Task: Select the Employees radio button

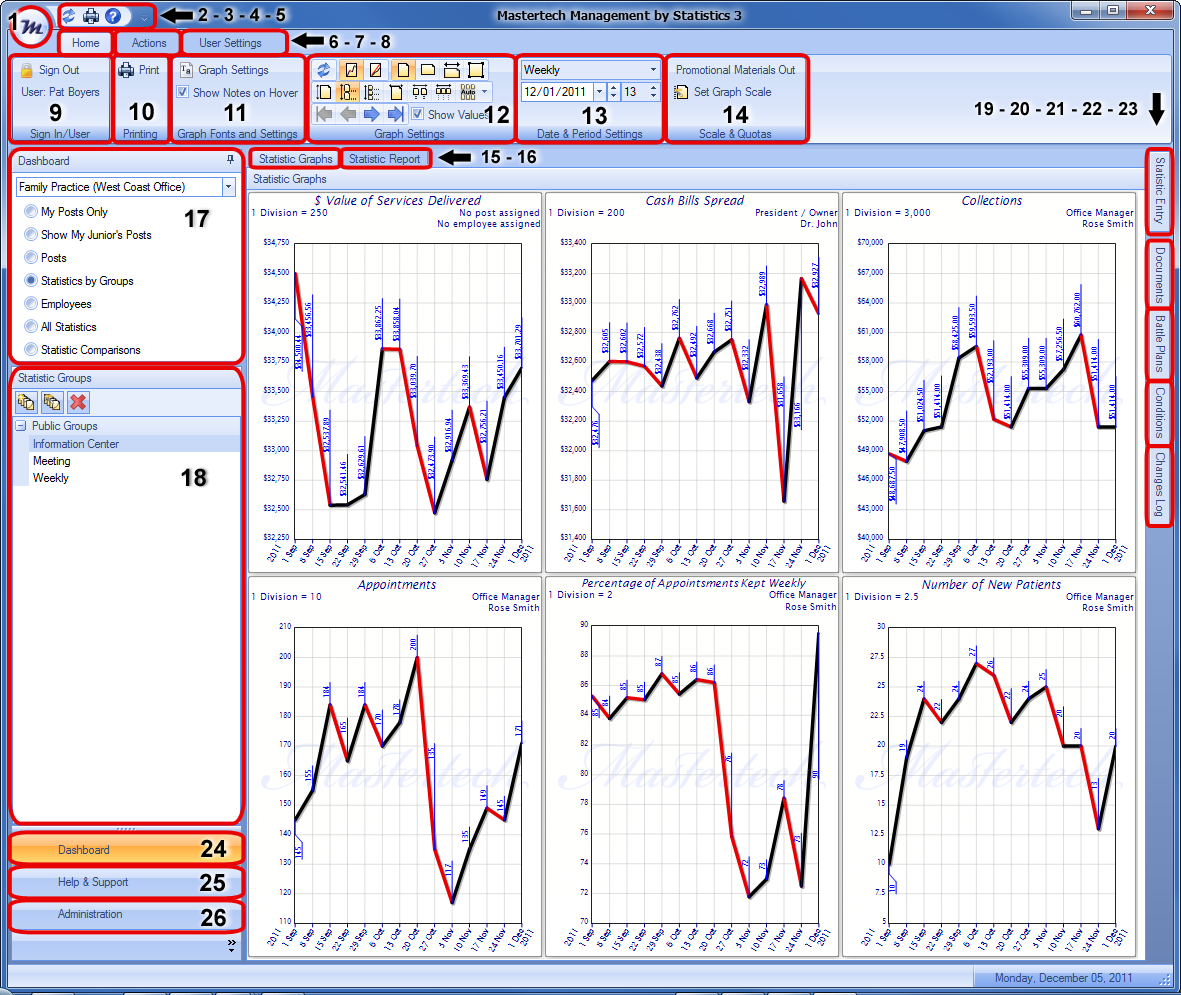Action: (x=31, y=304)
